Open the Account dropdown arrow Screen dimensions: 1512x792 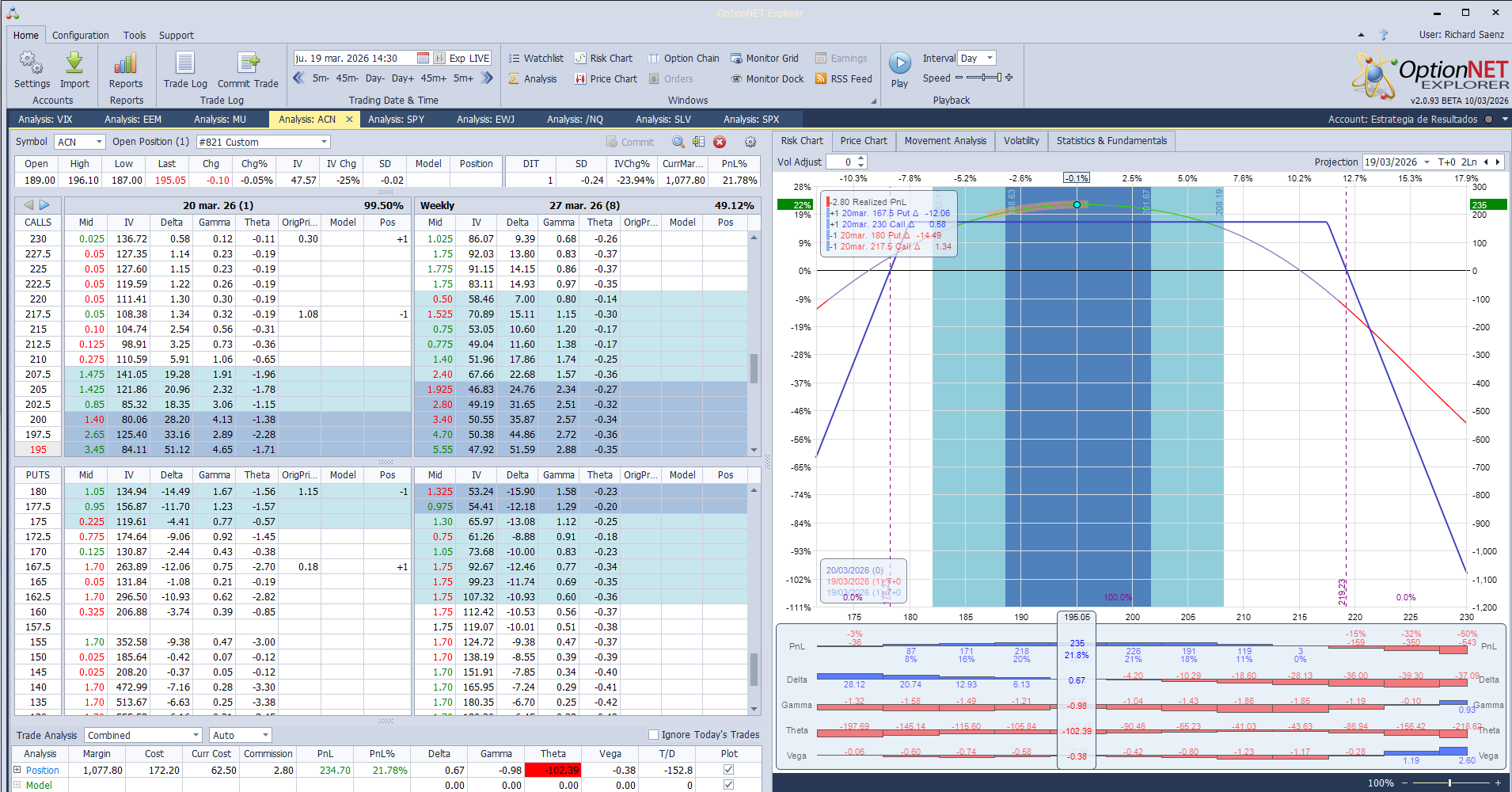coord(1505,120)
